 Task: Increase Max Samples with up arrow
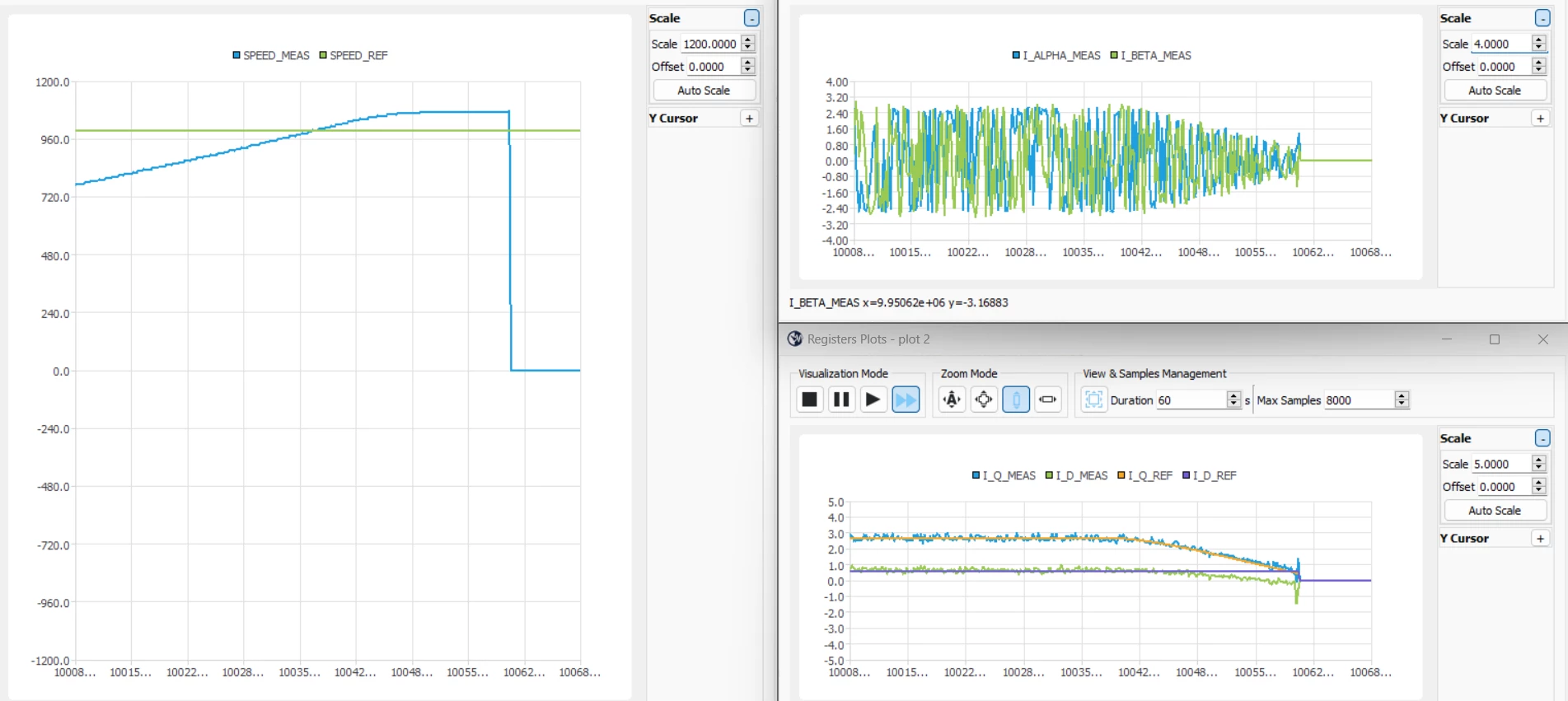click(x=1402, y=395)
